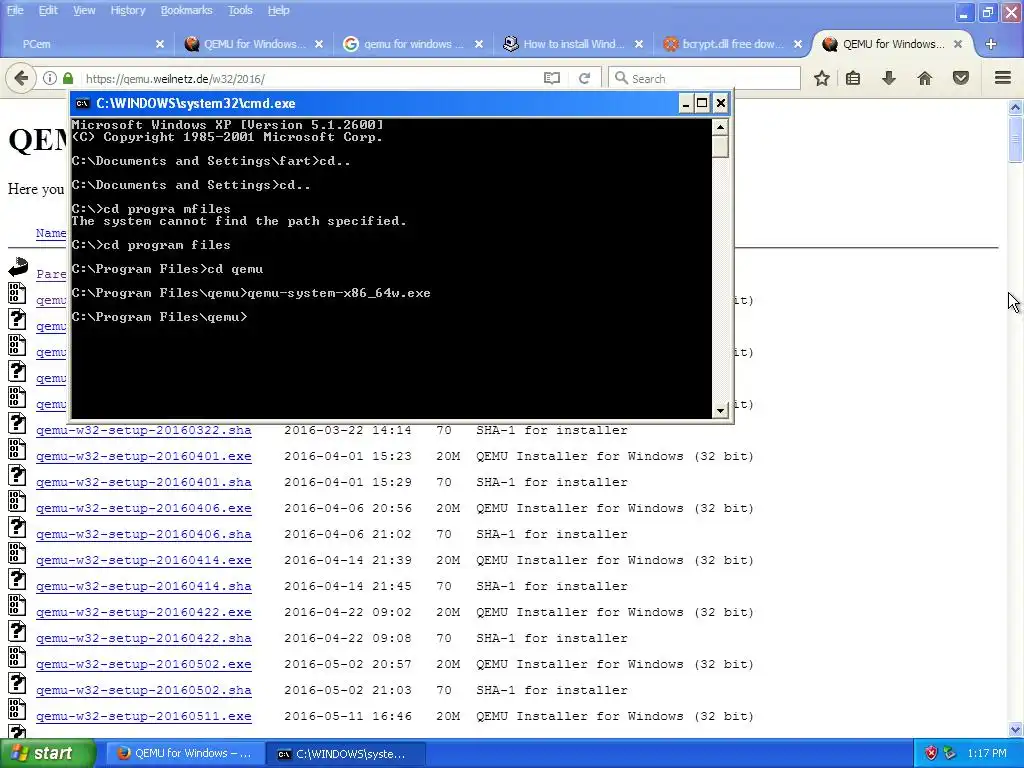Open the History menu
Screen dimensions: 1024x768
click(x=127, y=10)
